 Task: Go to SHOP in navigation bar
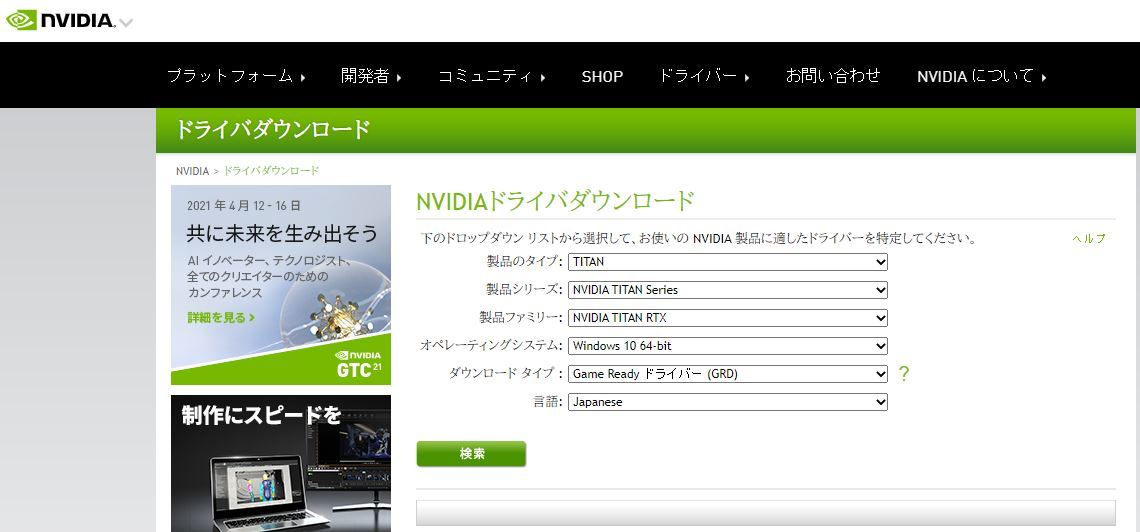pyautogui.click(x=602, y=76)
